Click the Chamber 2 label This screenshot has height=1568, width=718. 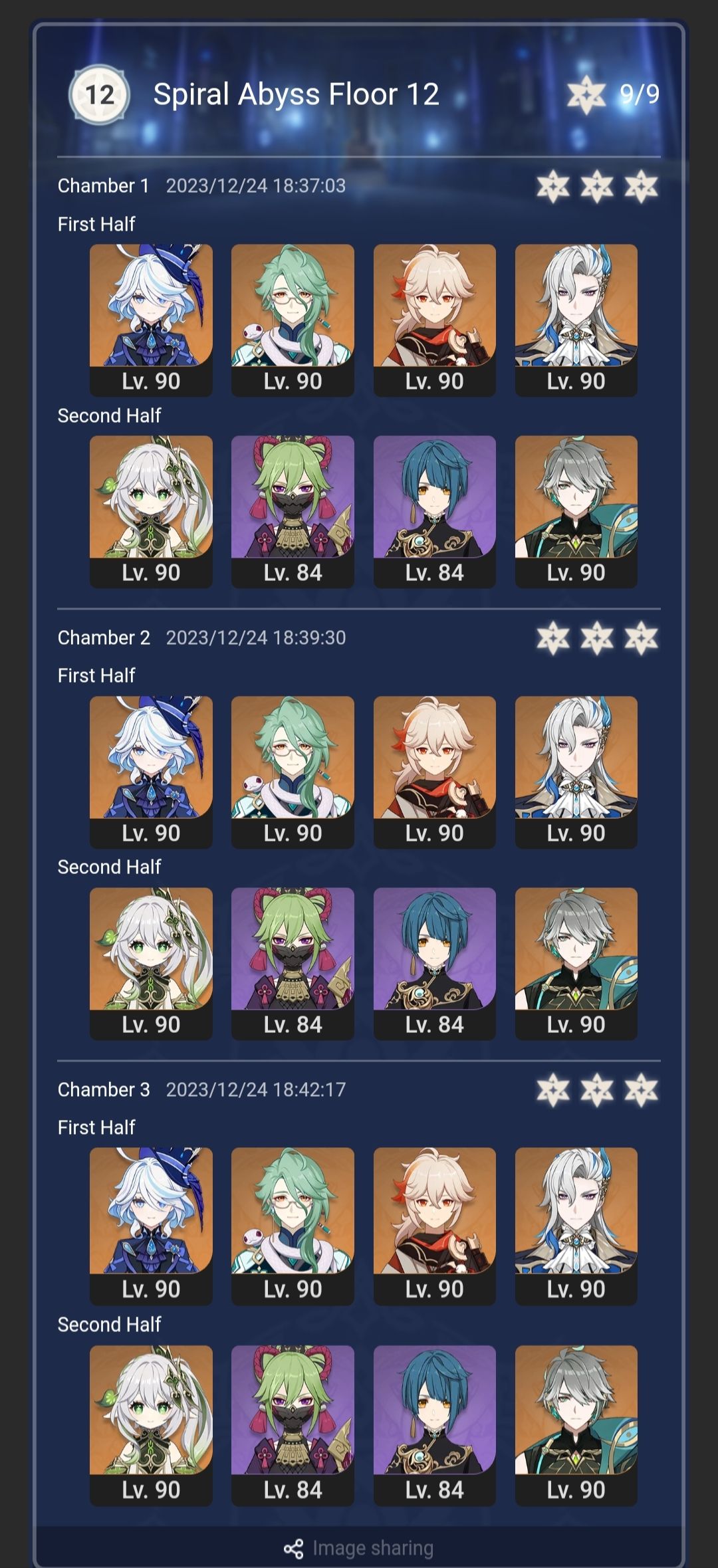[x=104, y=637]
